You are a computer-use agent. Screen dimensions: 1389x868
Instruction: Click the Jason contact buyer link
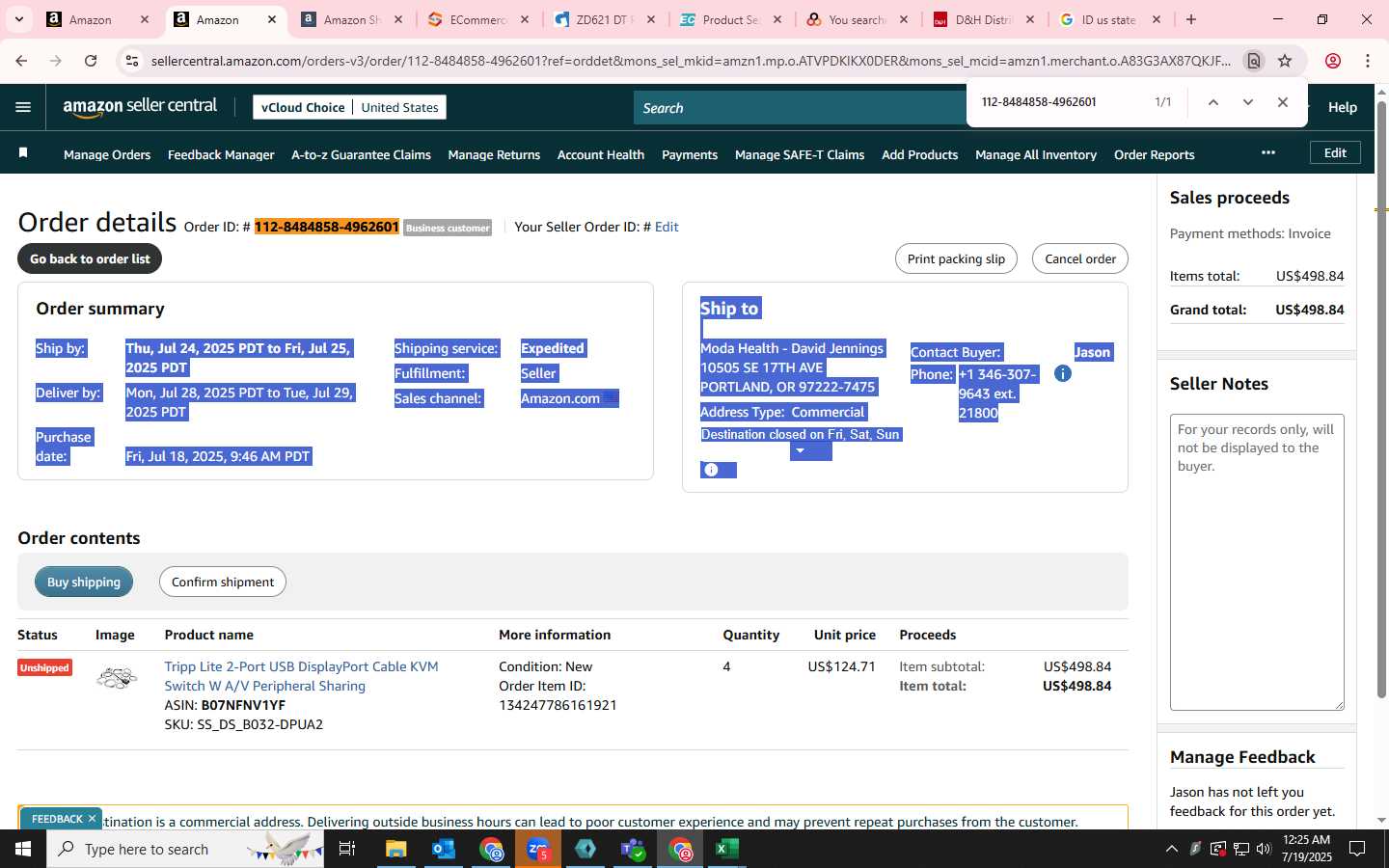click(1092, 352)
